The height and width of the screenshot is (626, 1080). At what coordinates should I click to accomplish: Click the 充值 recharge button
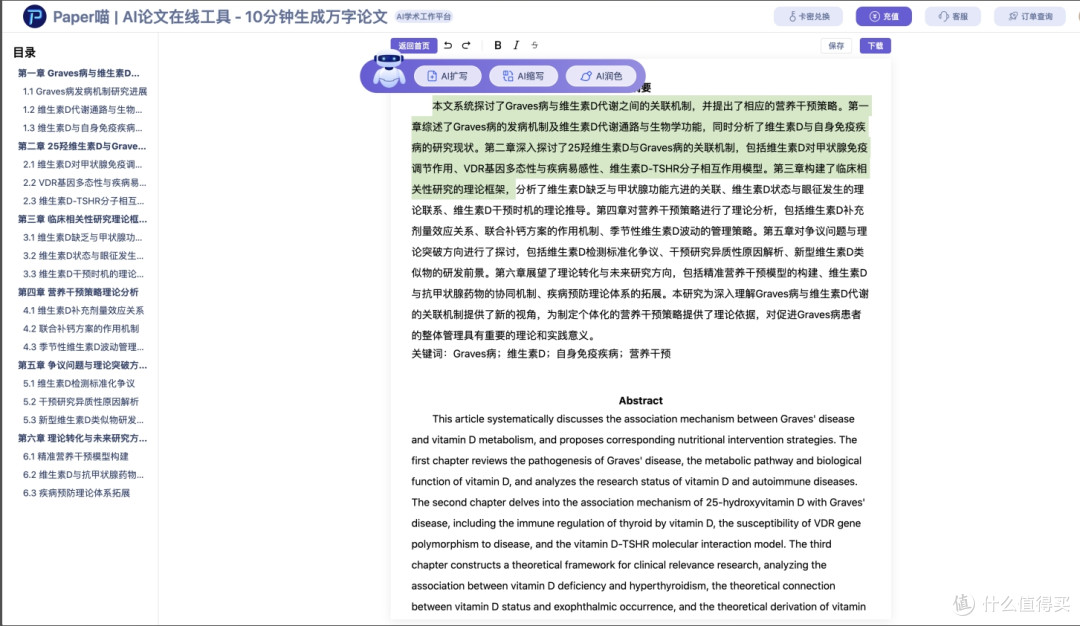pos(884,17)
